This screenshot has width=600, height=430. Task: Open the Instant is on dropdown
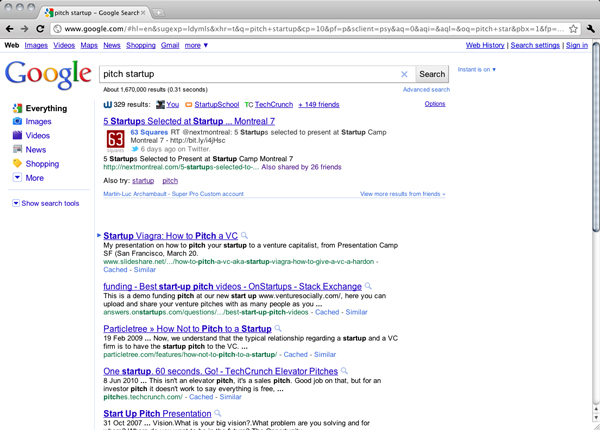coord(477,69)
